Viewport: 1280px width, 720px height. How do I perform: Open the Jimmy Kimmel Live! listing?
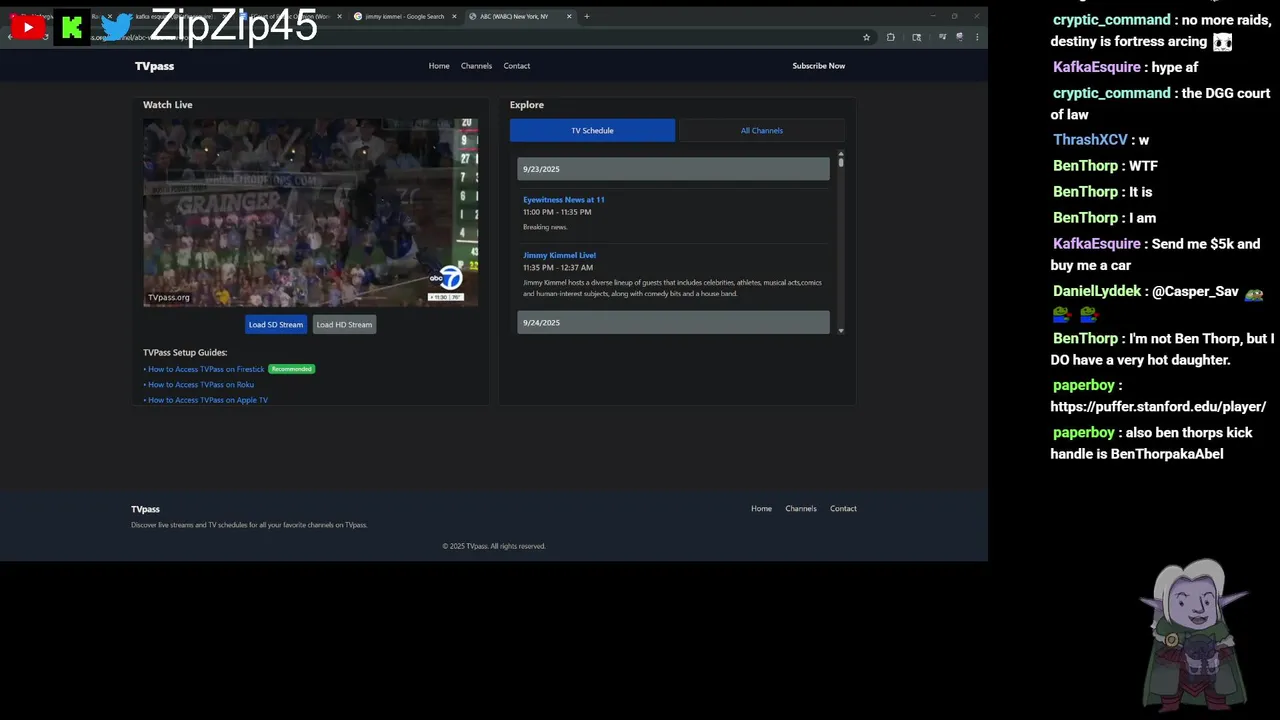click(x=559, y=255)
